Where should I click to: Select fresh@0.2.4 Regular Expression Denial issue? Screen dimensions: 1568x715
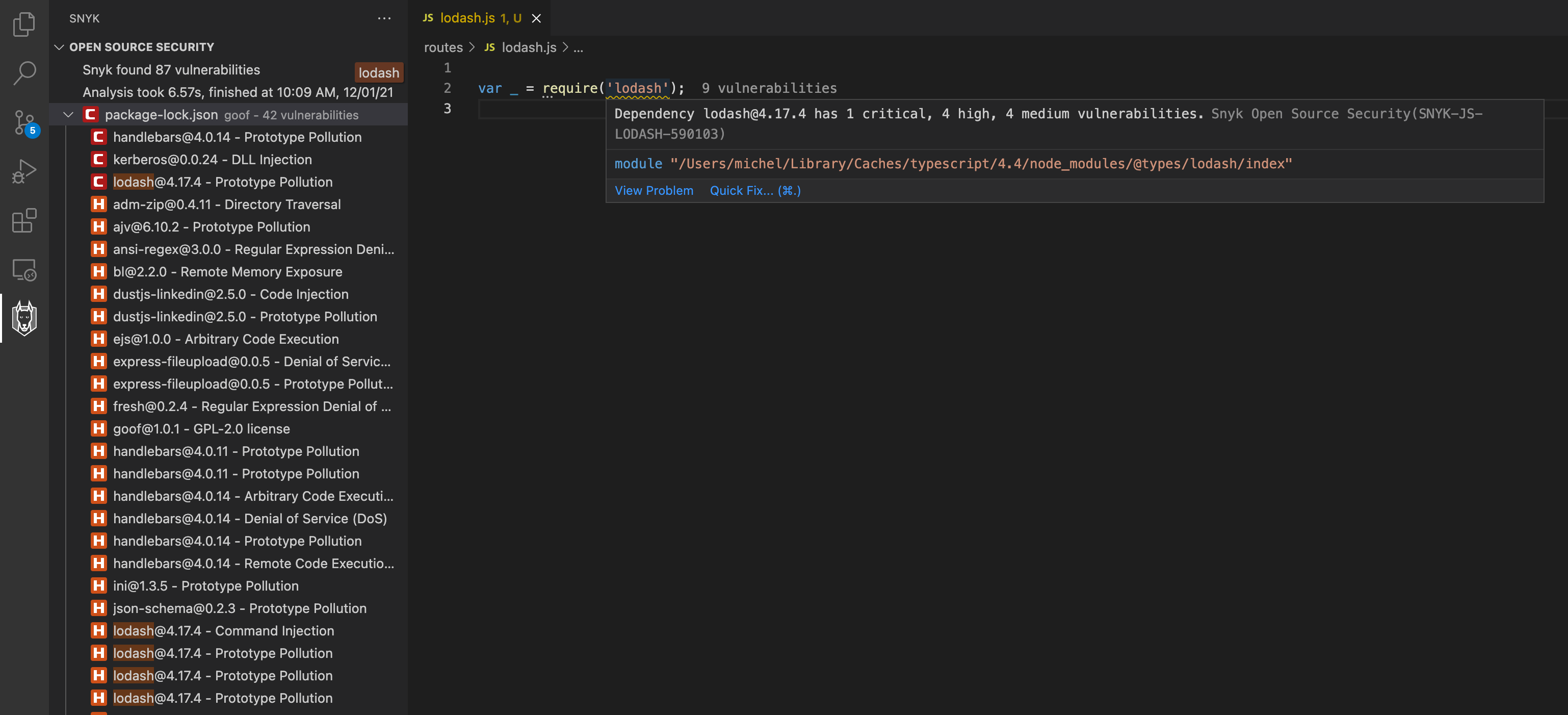[x=229, y=407]
